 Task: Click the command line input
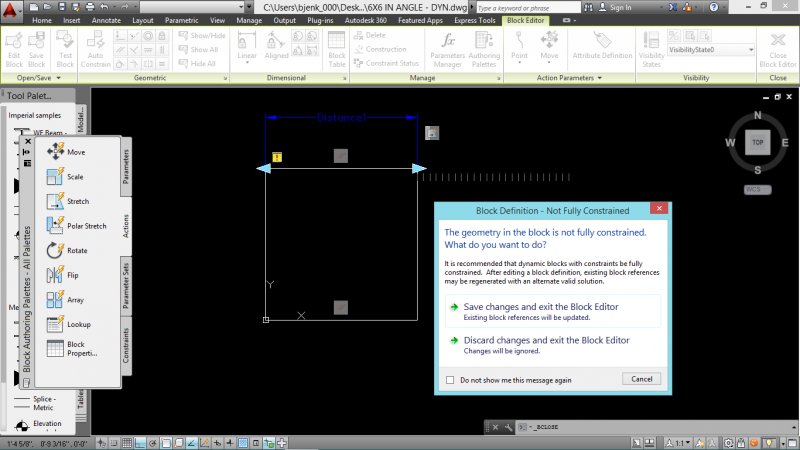658,427
